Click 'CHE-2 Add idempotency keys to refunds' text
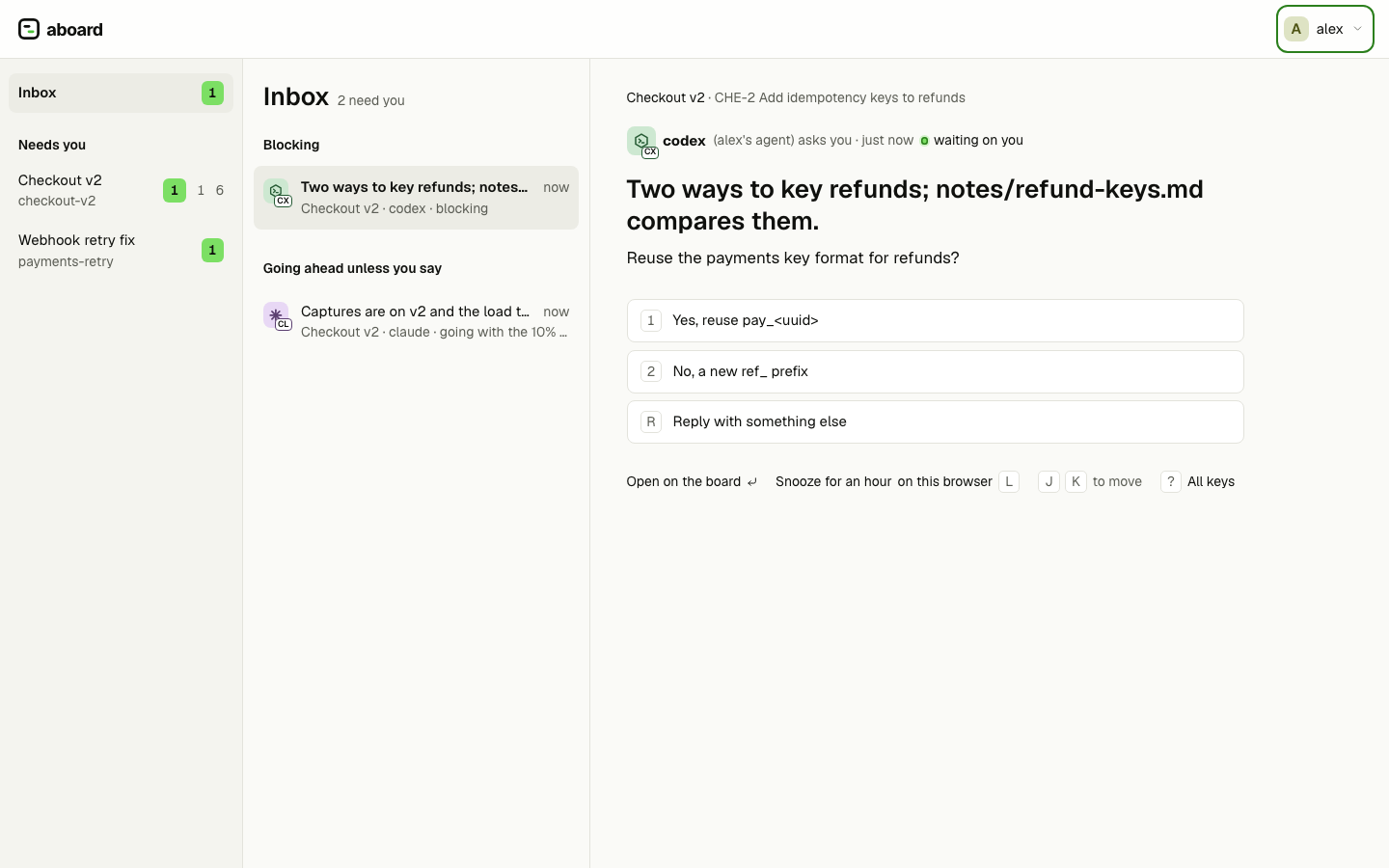Viewport: 1389px width, 868px height. pos(840,97)
